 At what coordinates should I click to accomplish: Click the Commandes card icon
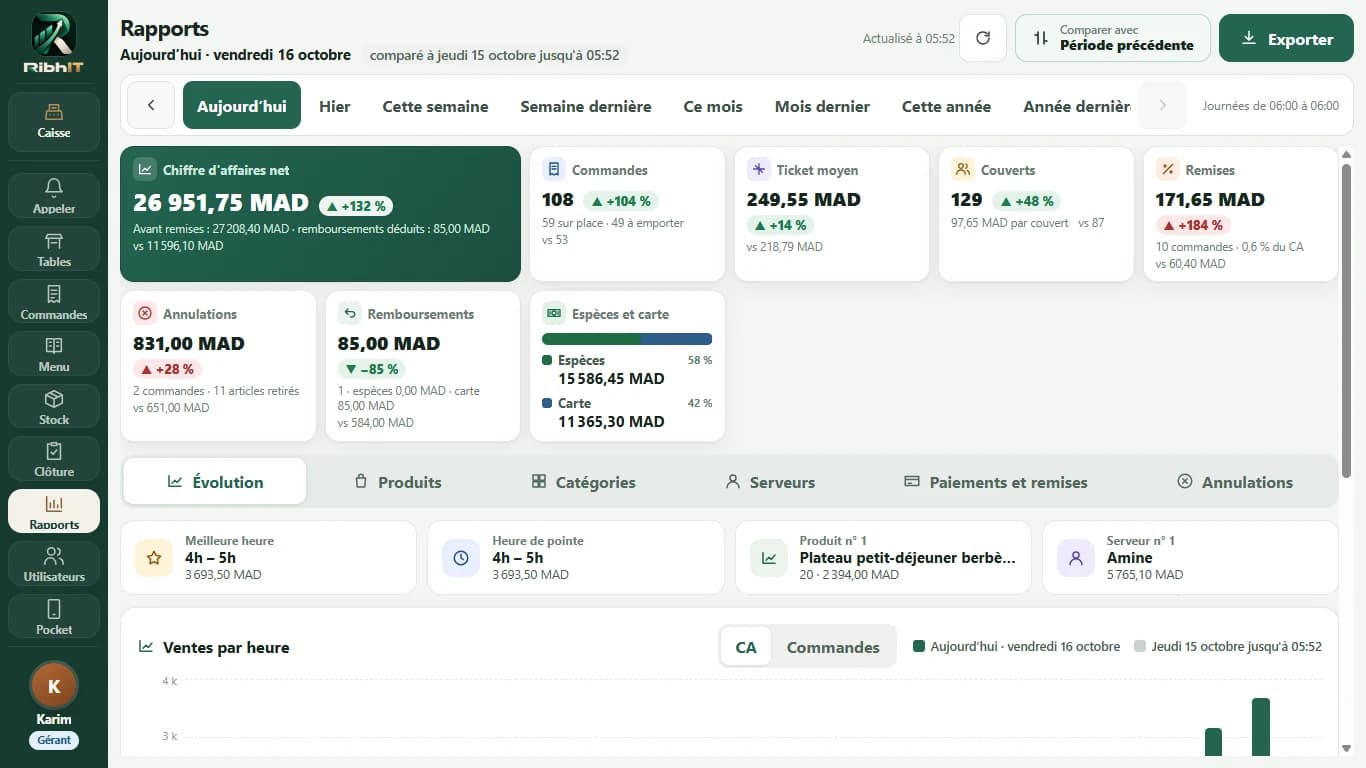tap(554, 169)
